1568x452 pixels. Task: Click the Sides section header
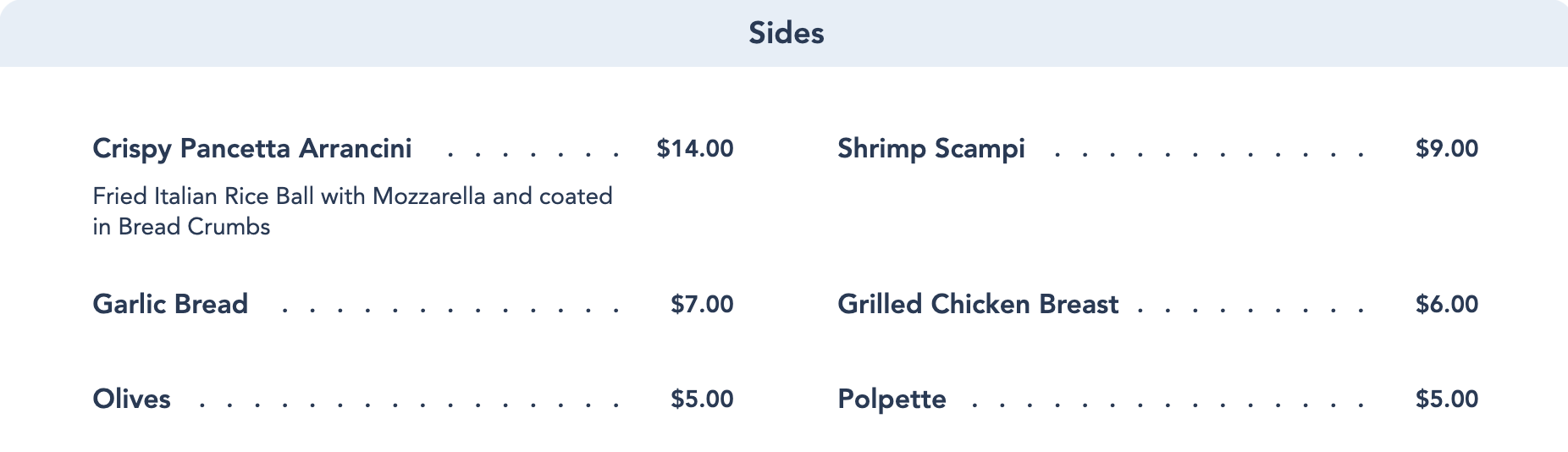click(x=786, y=33)
